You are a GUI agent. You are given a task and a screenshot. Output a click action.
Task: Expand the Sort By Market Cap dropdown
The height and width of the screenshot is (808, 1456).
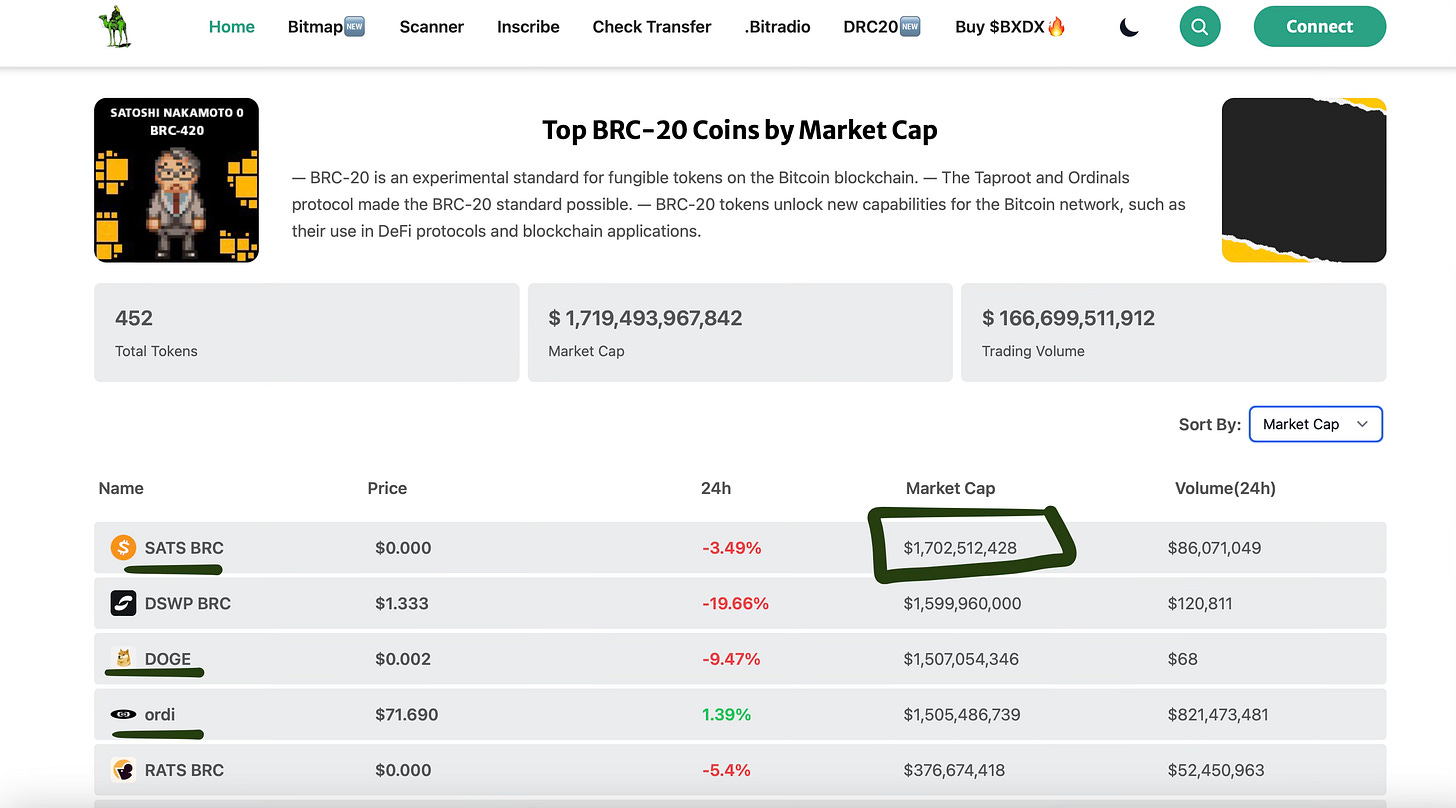(1316, 424)
